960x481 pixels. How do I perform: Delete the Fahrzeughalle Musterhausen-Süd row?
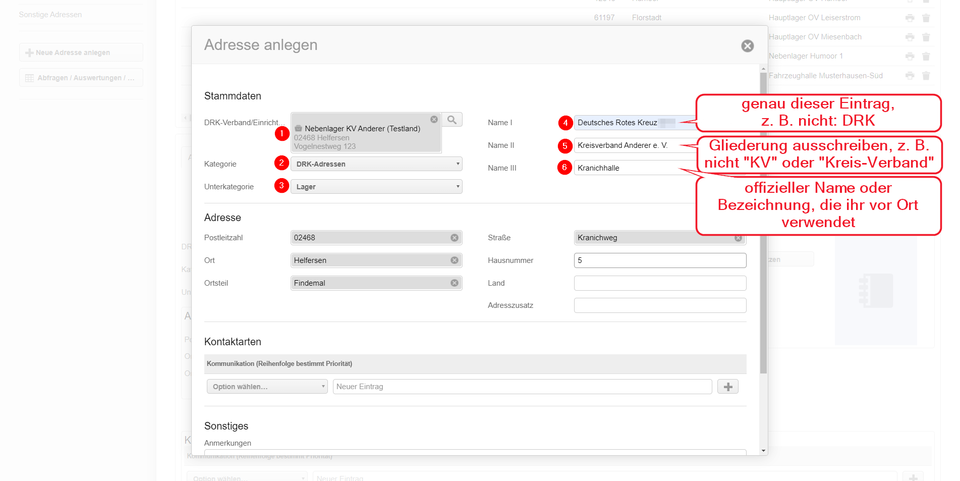[926, 76]
